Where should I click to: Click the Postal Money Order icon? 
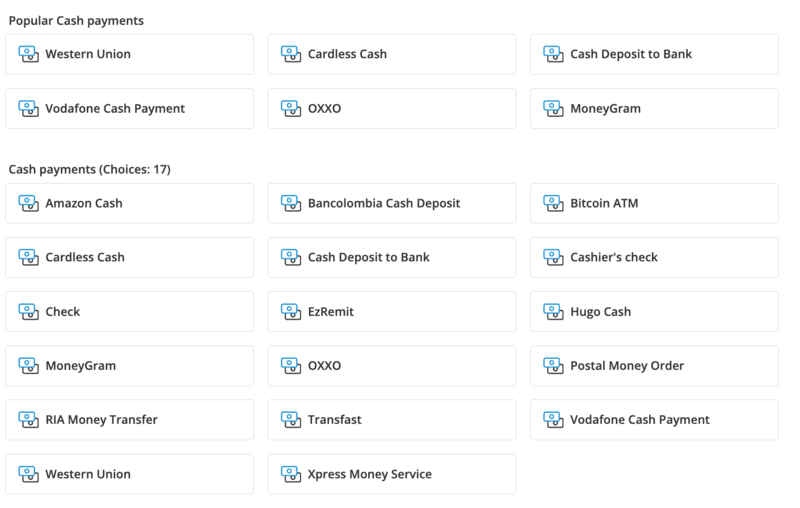coord(553,366)
